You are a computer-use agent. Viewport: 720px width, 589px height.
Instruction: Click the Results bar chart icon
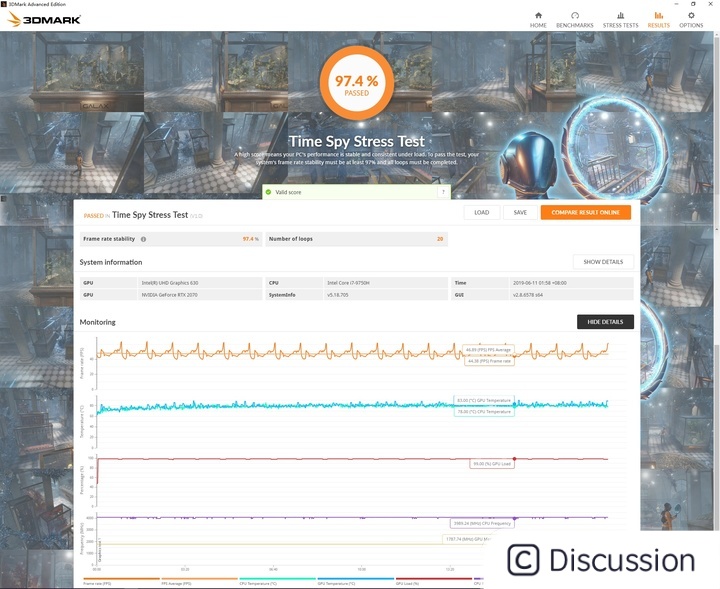coord(658,15)
